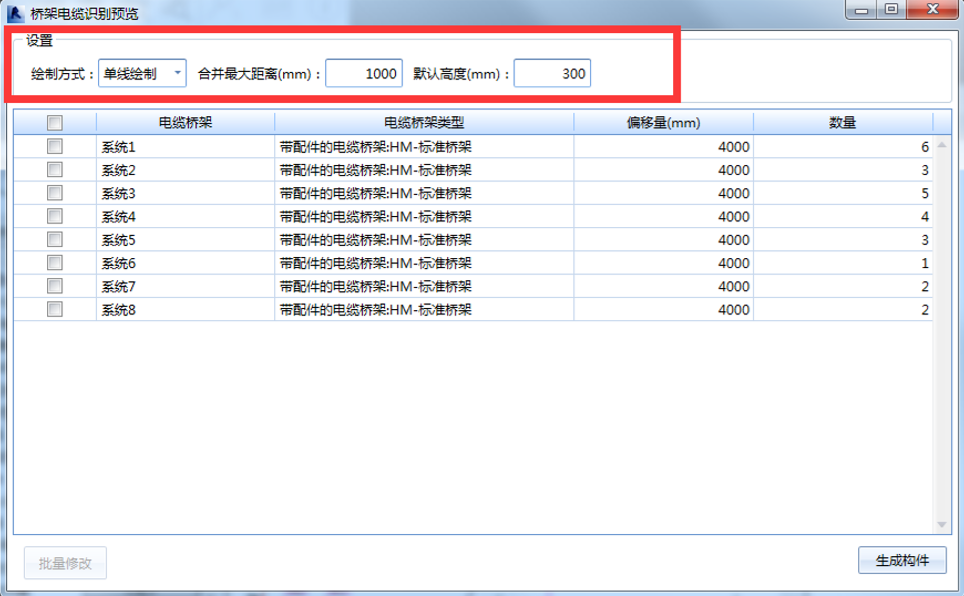The height and width of the screenshot is (596, 964).
Task: Click the 批量修改 button
Action: [x=65, y=563]
